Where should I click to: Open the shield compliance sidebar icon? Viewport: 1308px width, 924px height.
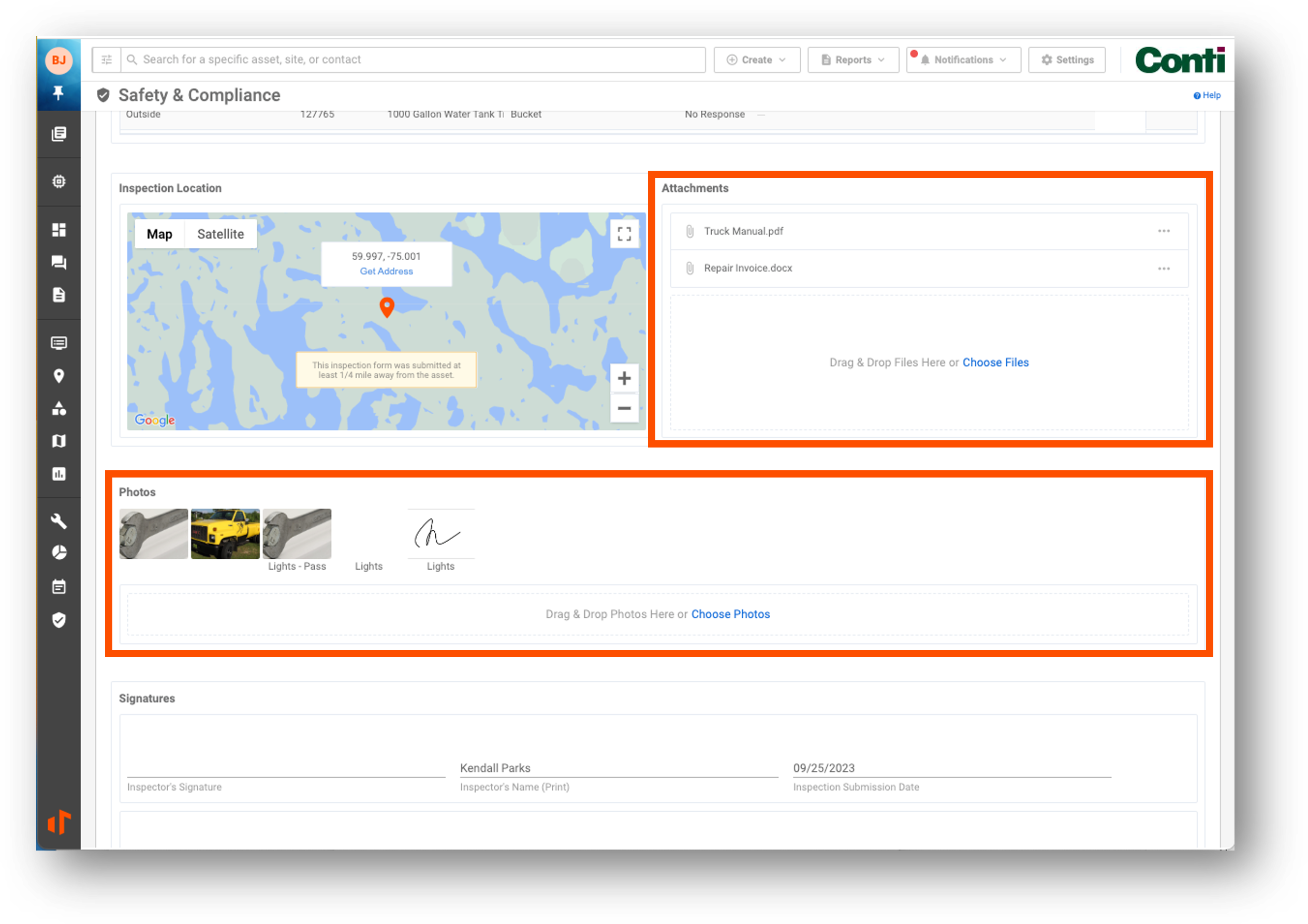[58, 620]
